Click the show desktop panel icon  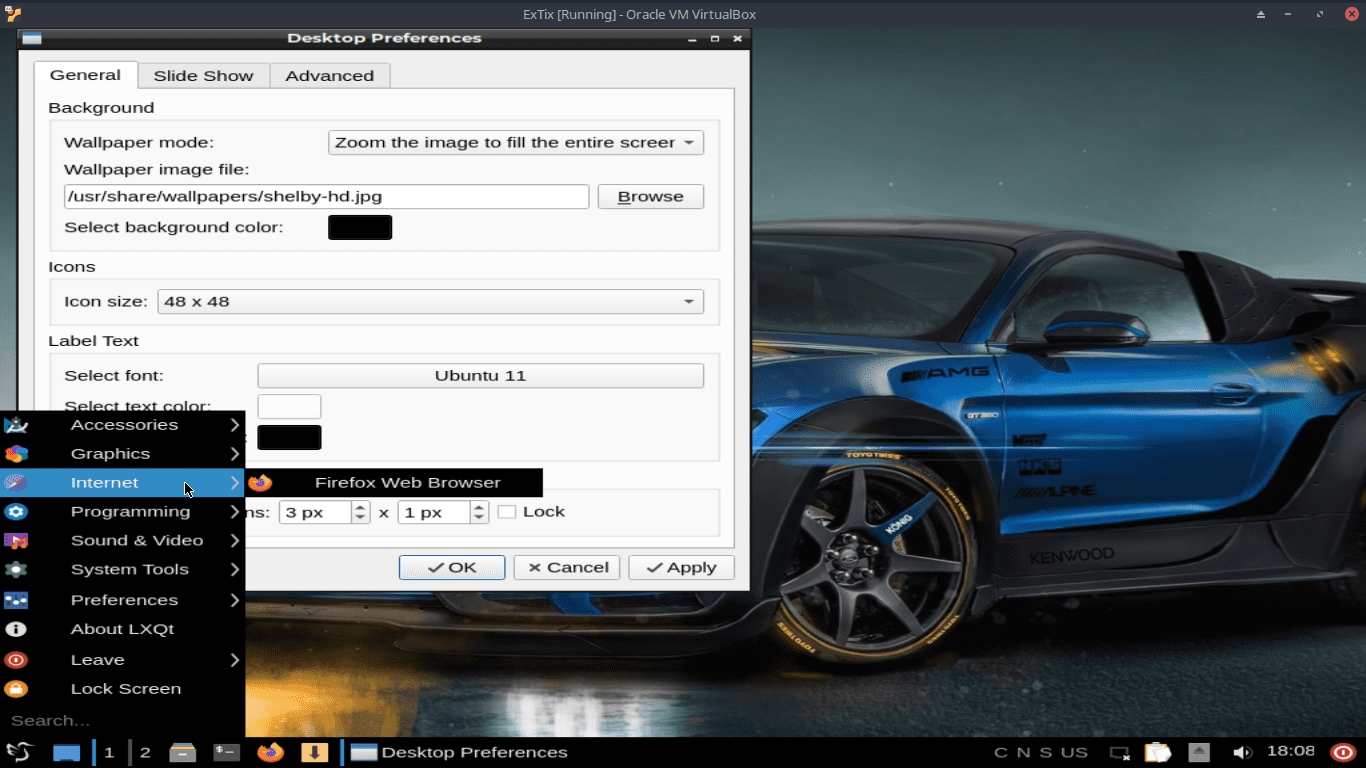pos(66,752)
